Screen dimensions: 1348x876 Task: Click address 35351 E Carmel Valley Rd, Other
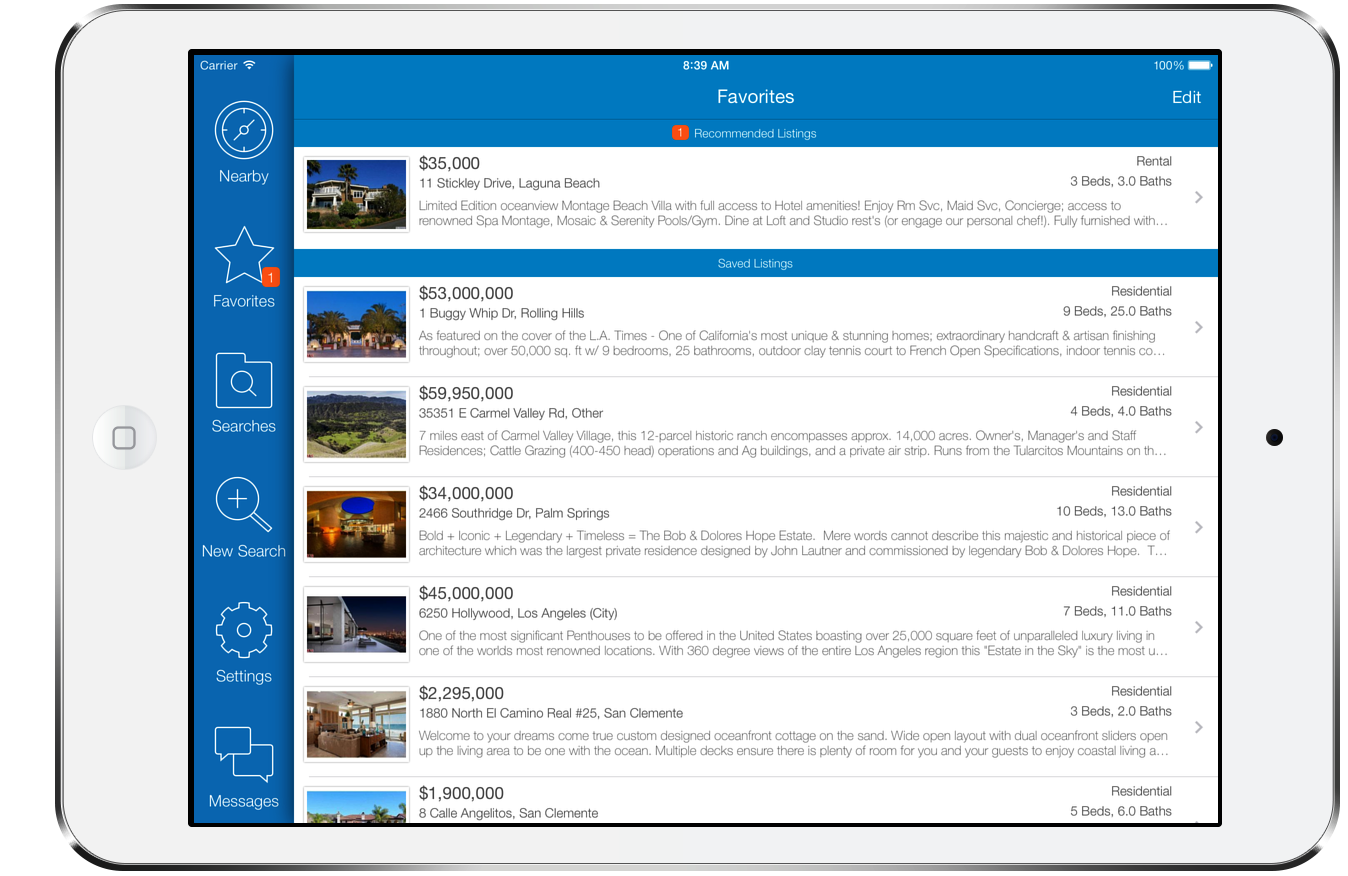(x=511, y=413)
